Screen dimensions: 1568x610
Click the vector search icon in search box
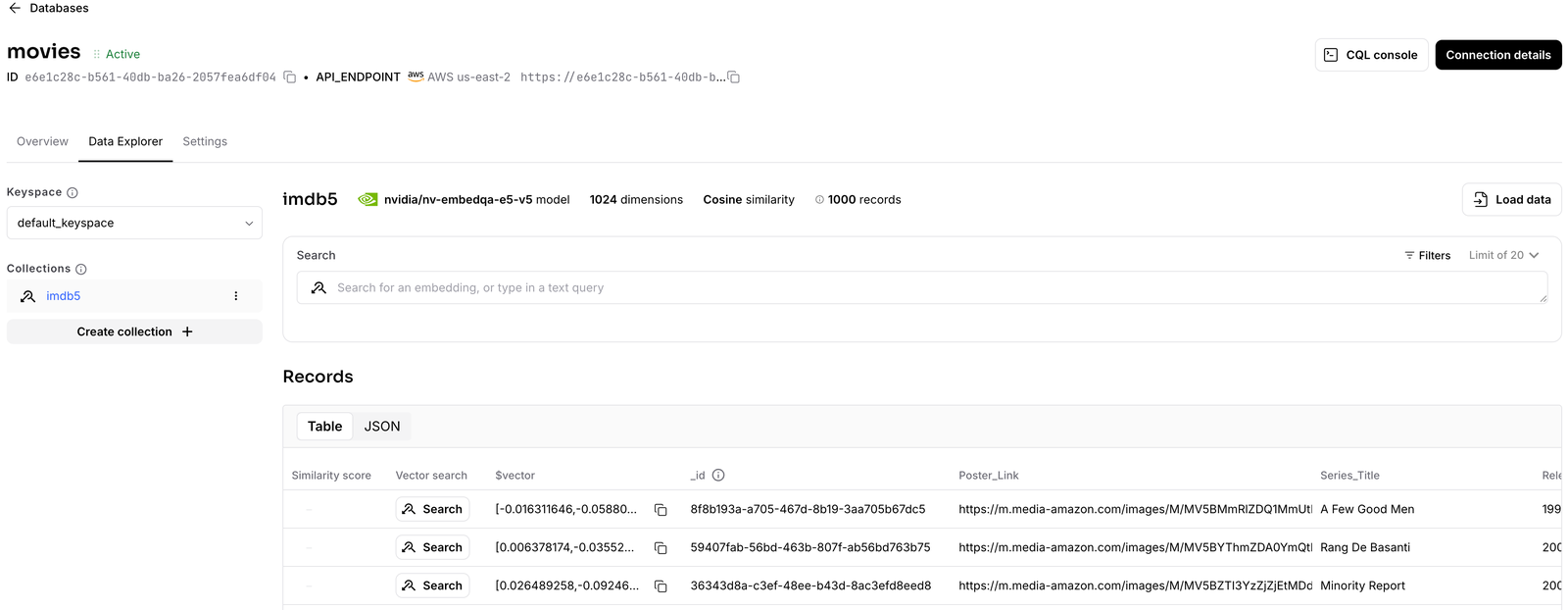(318, 287)
